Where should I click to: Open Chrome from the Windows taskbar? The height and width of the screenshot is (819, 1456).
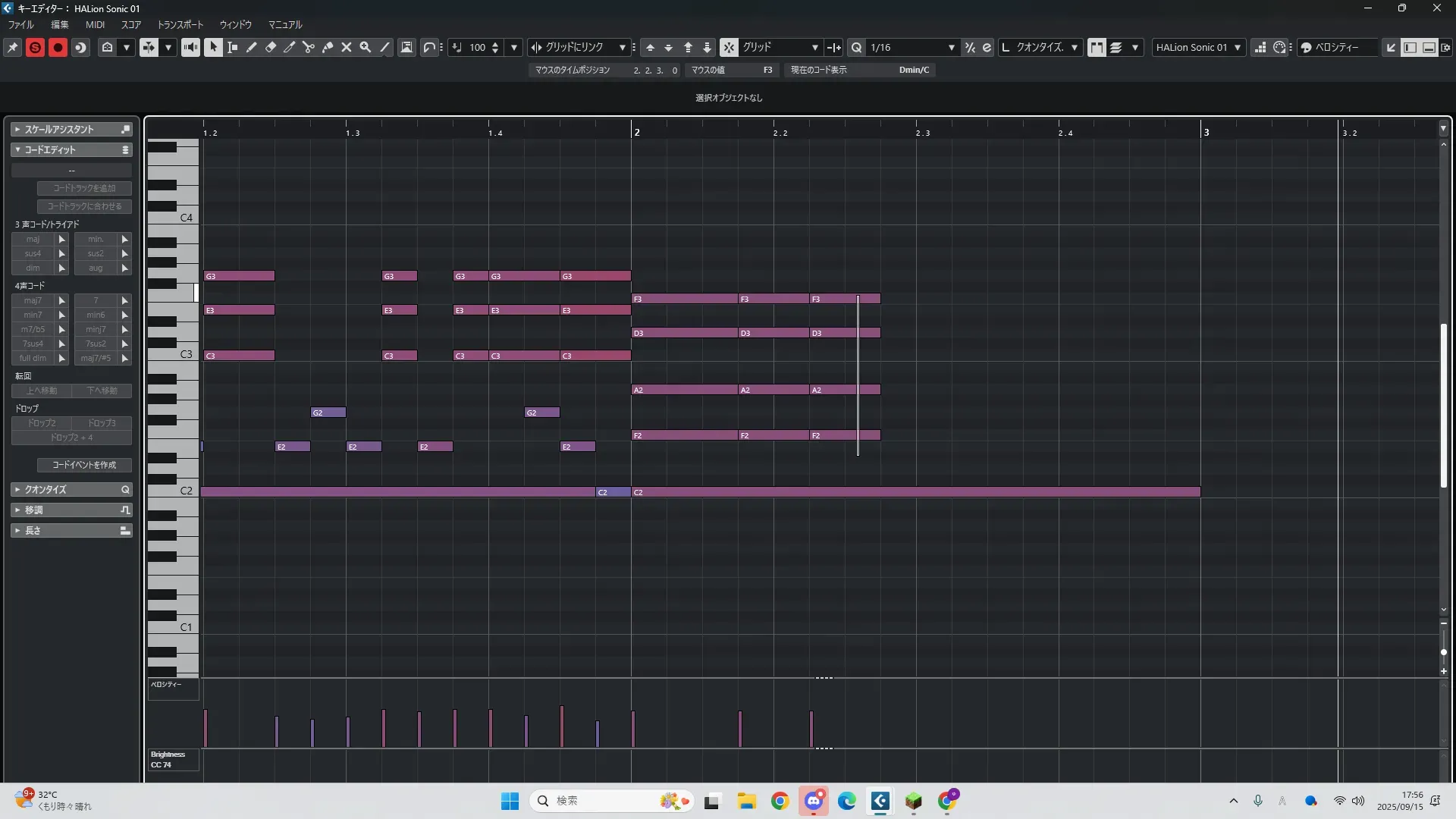pyautogui.click(x=780, y=801)
